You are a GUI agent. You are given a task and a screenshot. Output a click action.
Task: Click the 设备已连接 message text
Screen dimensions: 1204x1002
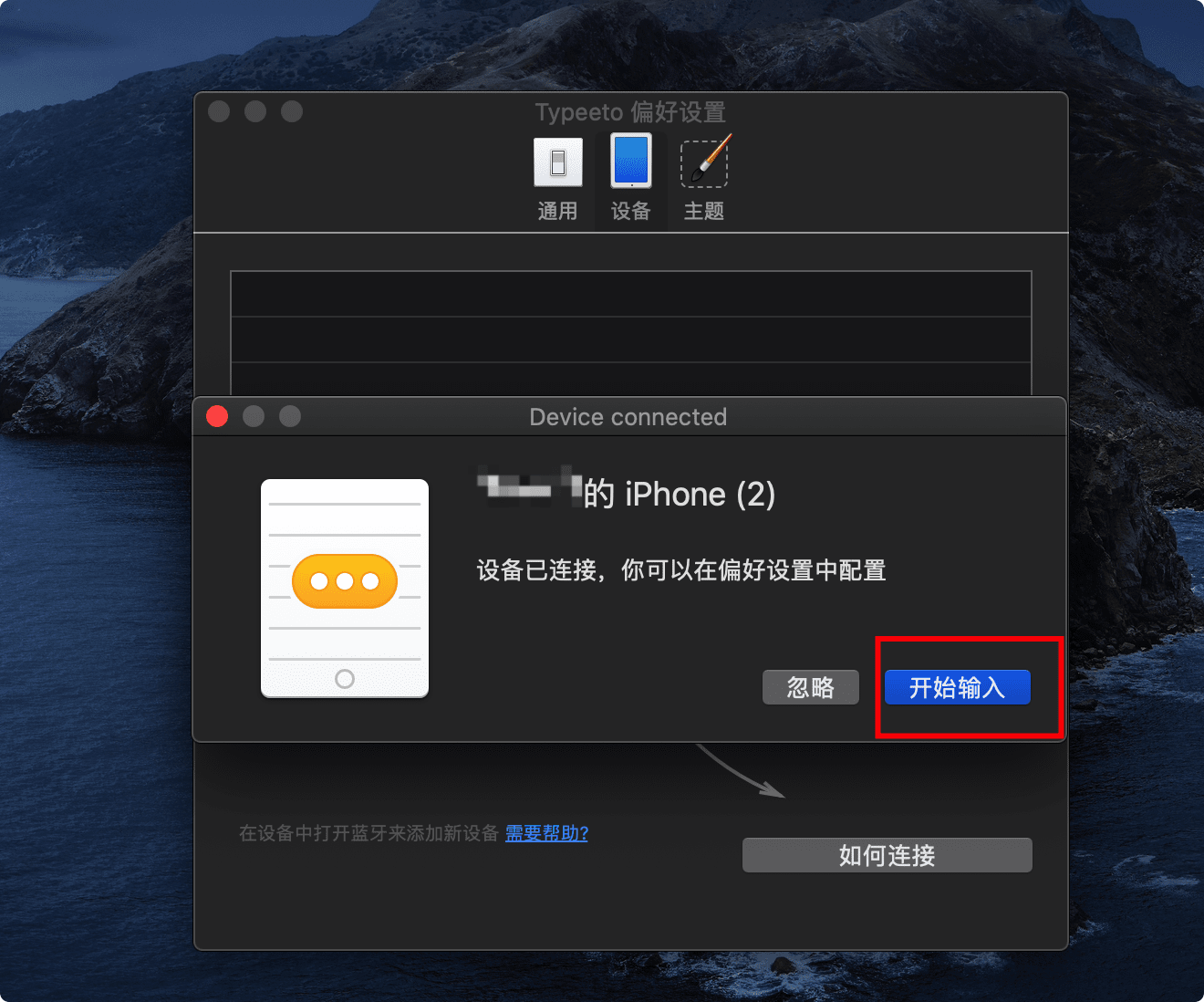click(x=681, y=570)
